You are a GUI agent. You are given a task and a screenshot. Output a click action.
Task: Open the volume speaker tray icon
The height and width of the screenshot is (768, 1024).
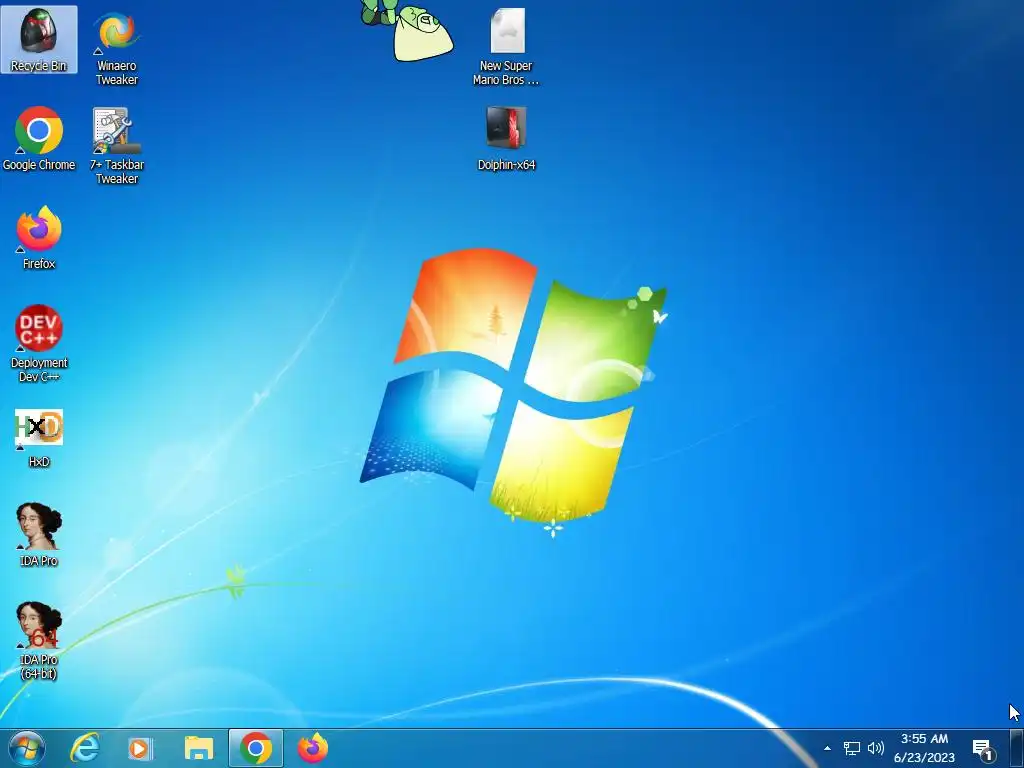(x=876, y=748)
